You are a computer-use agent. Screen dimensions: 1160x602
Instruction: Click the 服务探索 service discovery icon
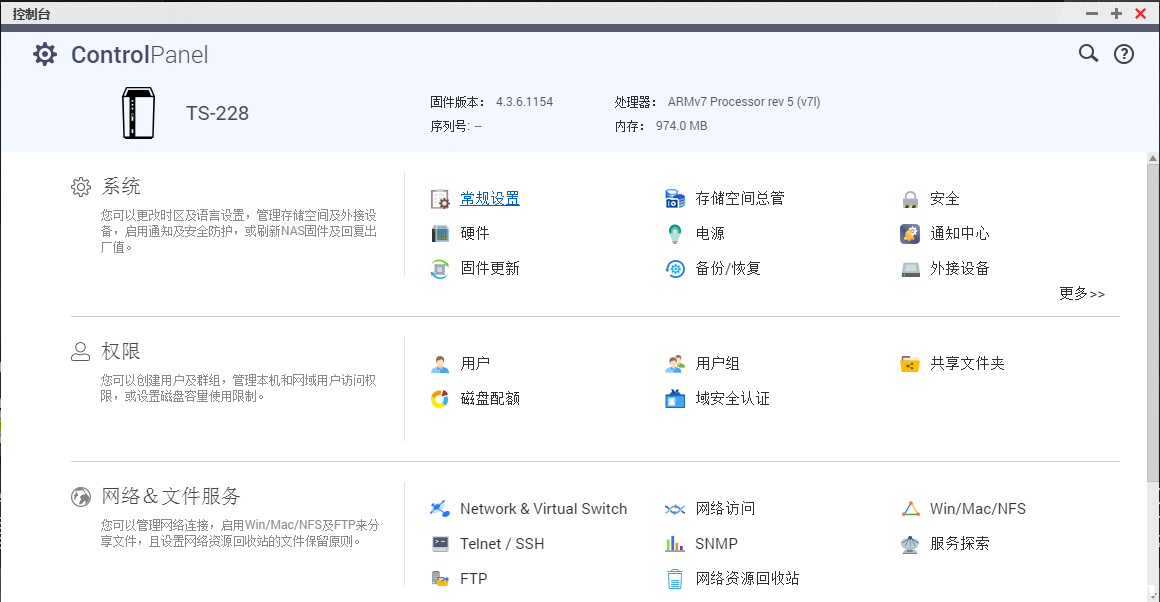pyautogui.click(x=910, y=544)
